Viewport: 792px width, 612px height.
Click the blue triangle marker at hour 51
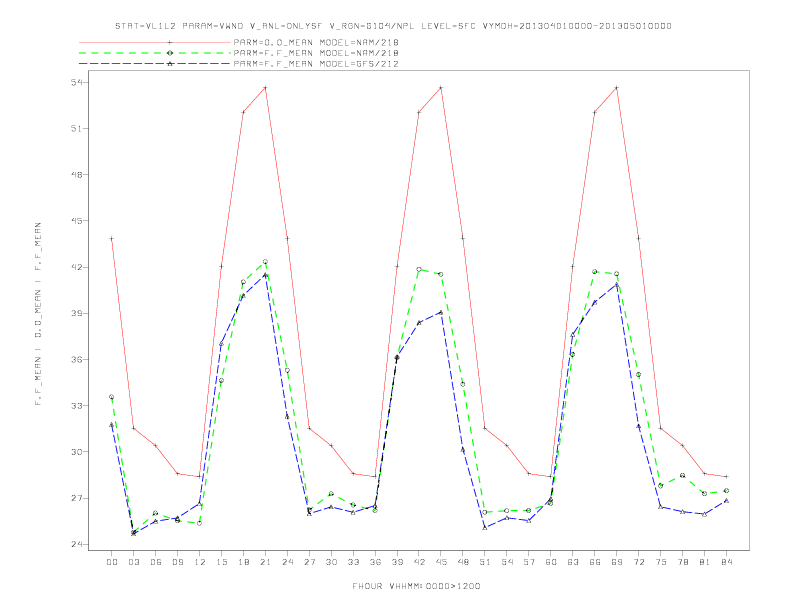point(485,528)
